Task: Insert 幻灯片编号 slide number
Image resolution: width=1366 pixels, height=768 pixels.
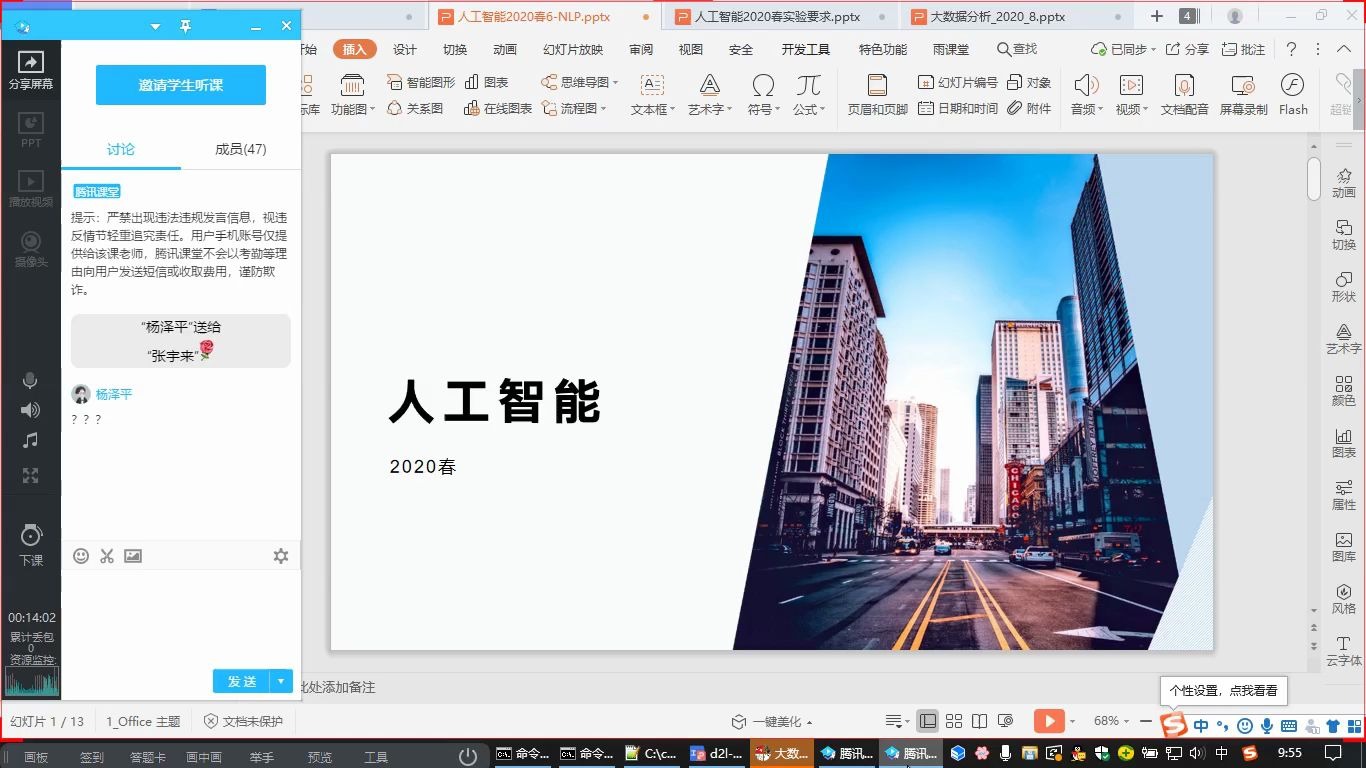Action: (958, 82)
